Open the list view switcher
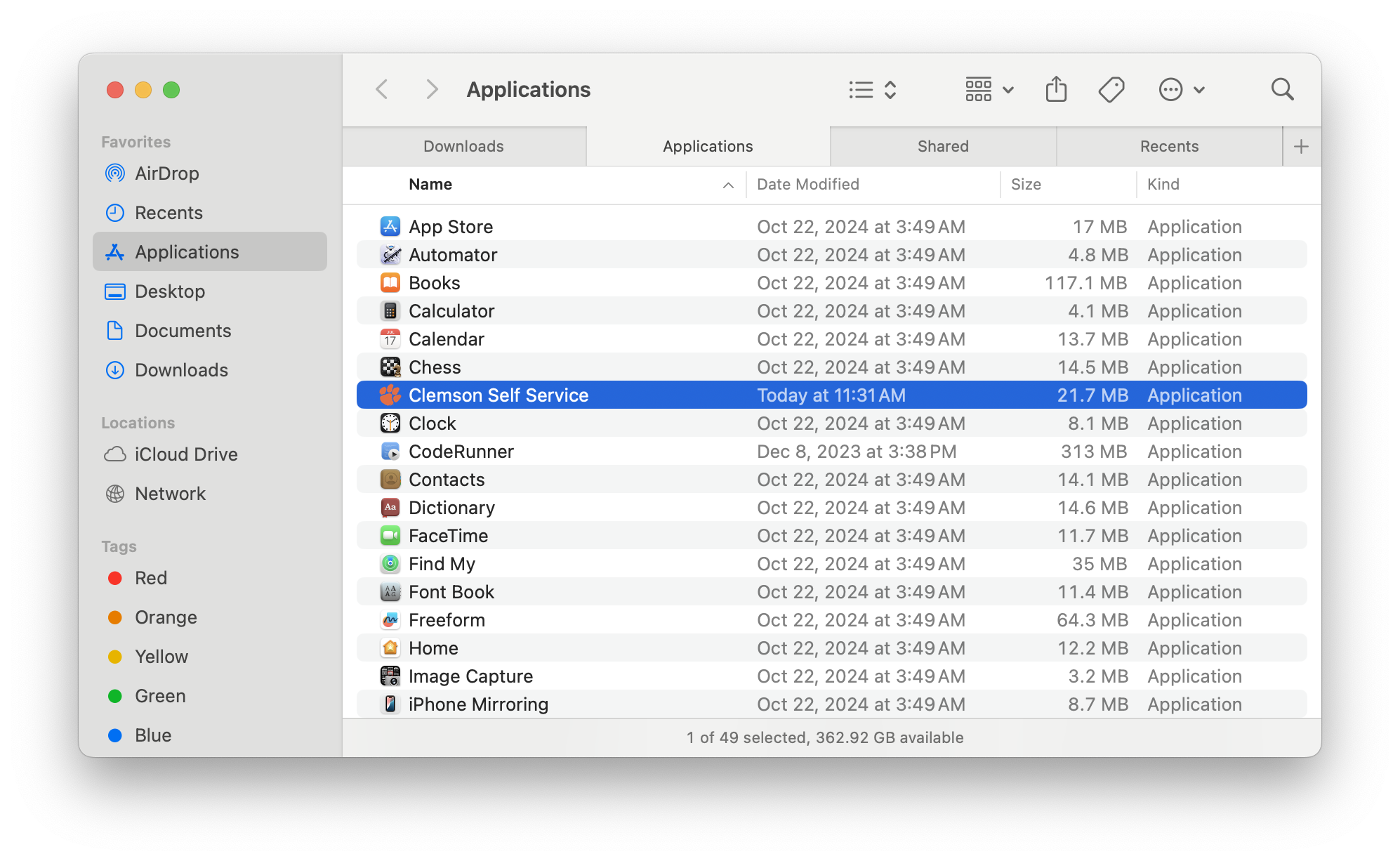Screen dimensions: 1400x861 click(x=873, y=89)
